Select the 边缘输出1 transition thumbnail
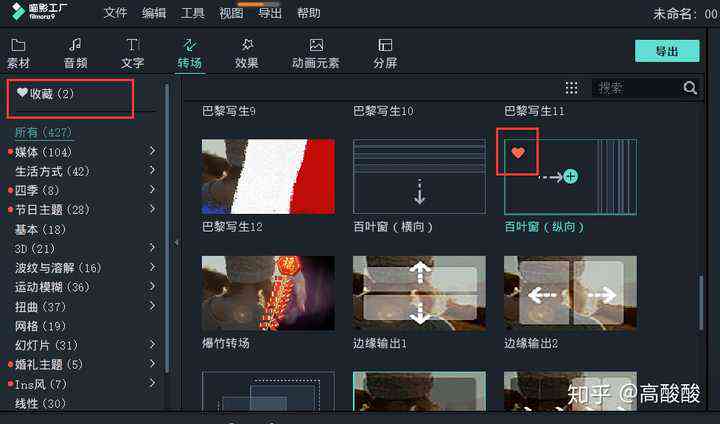The width and height of the screenshot is (720, 424). (x=419, y=293)
